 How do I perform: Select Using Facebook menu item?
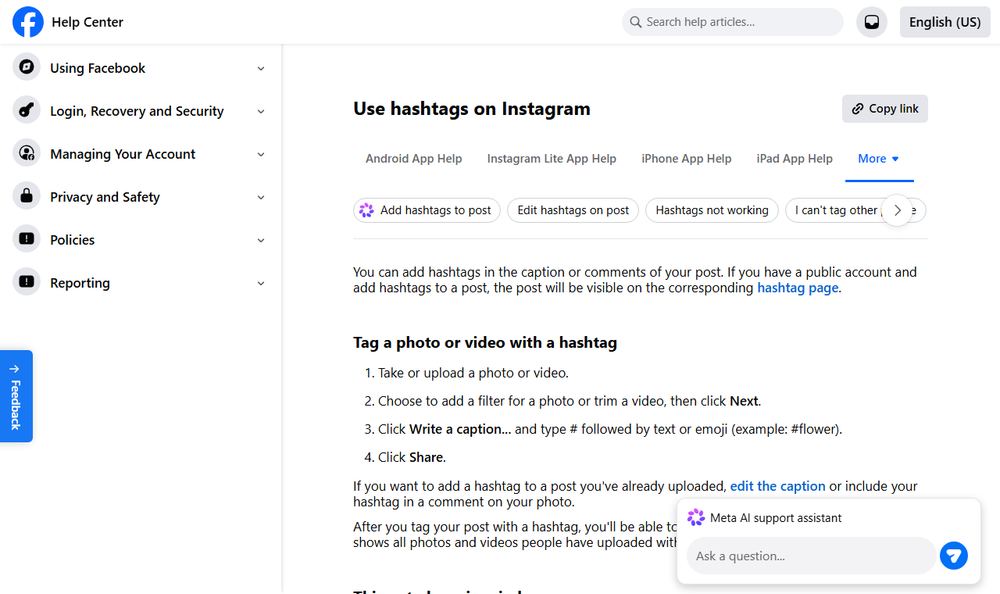pos(140,68)
